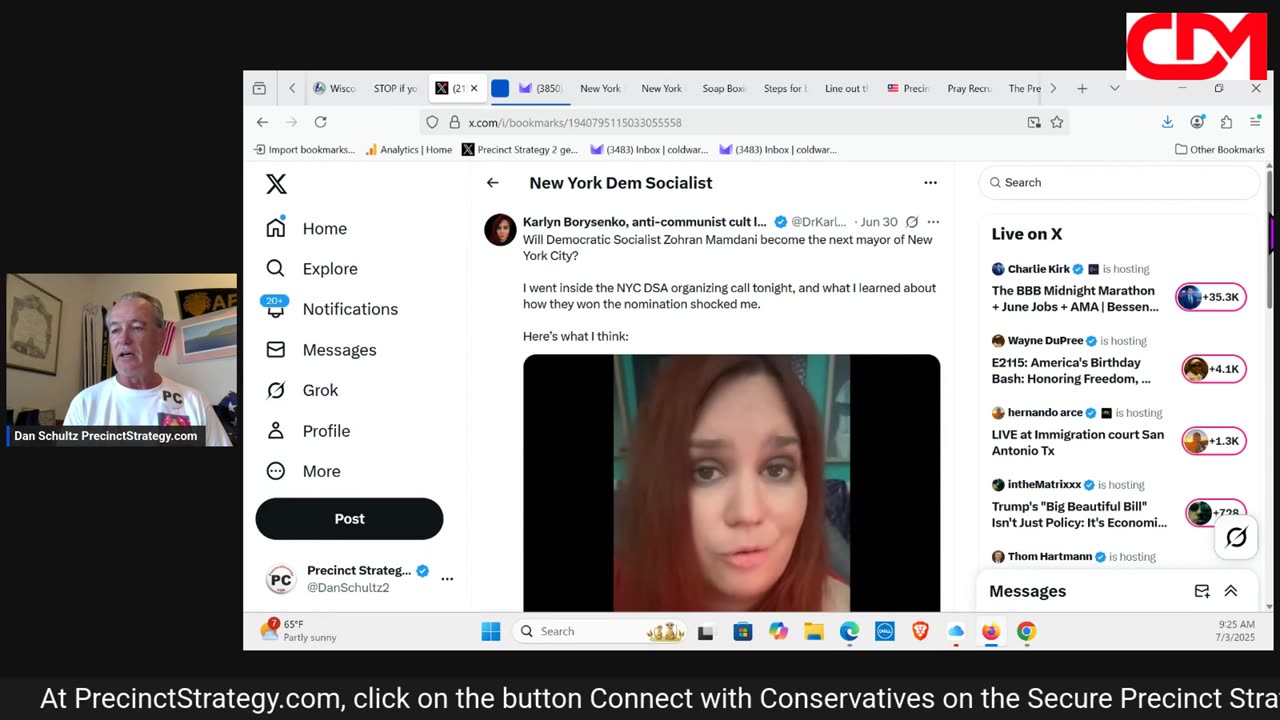The image size is (1280, 720).
Task: Click the Grok icon on Karlyn's post
Action: pos(911,222)
